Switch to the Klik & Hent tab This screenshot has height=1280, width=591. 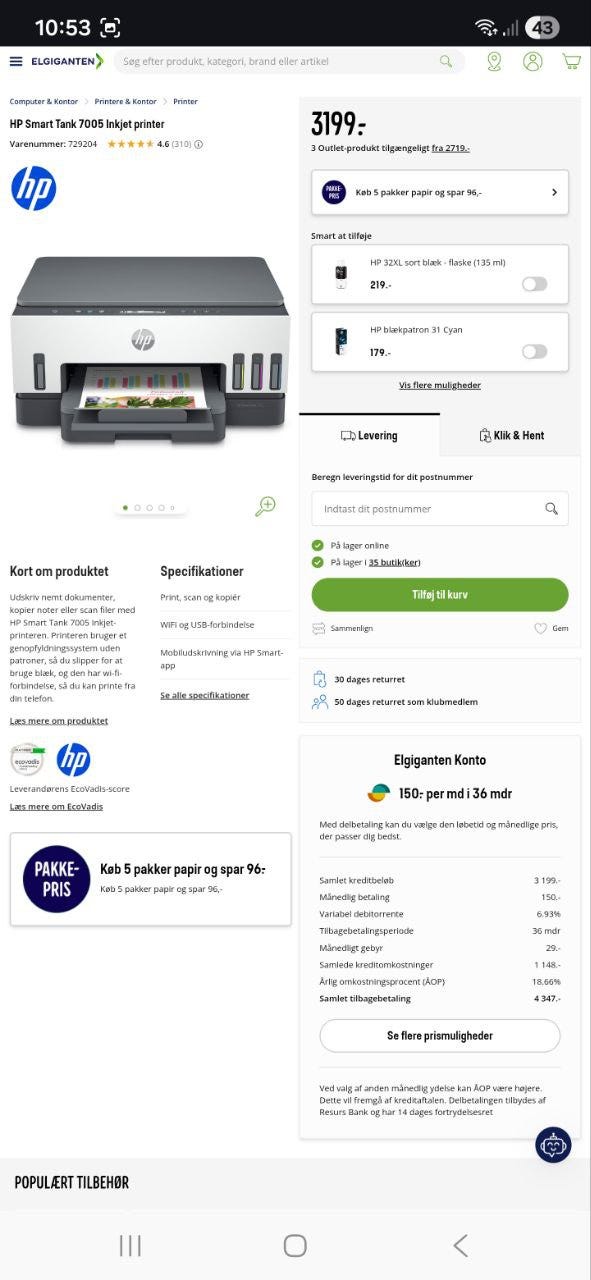pos(511,435)
